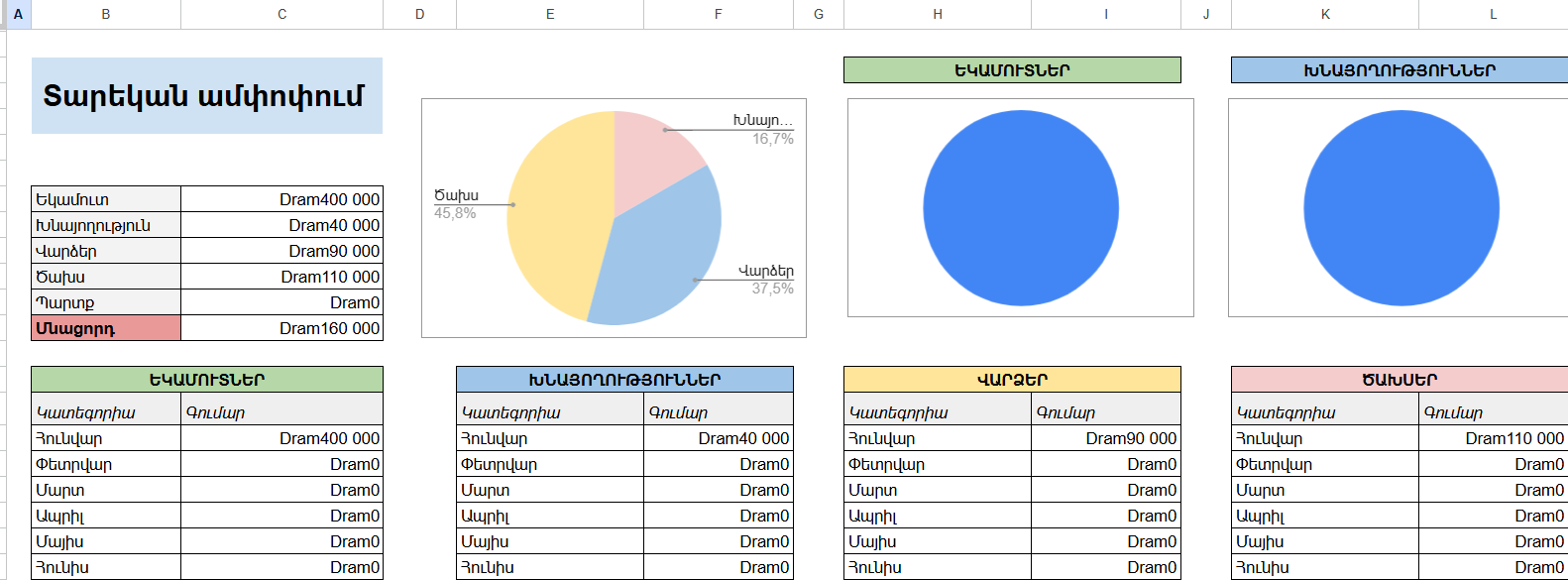
Task: Click the column H header
Action: [937, 14]
